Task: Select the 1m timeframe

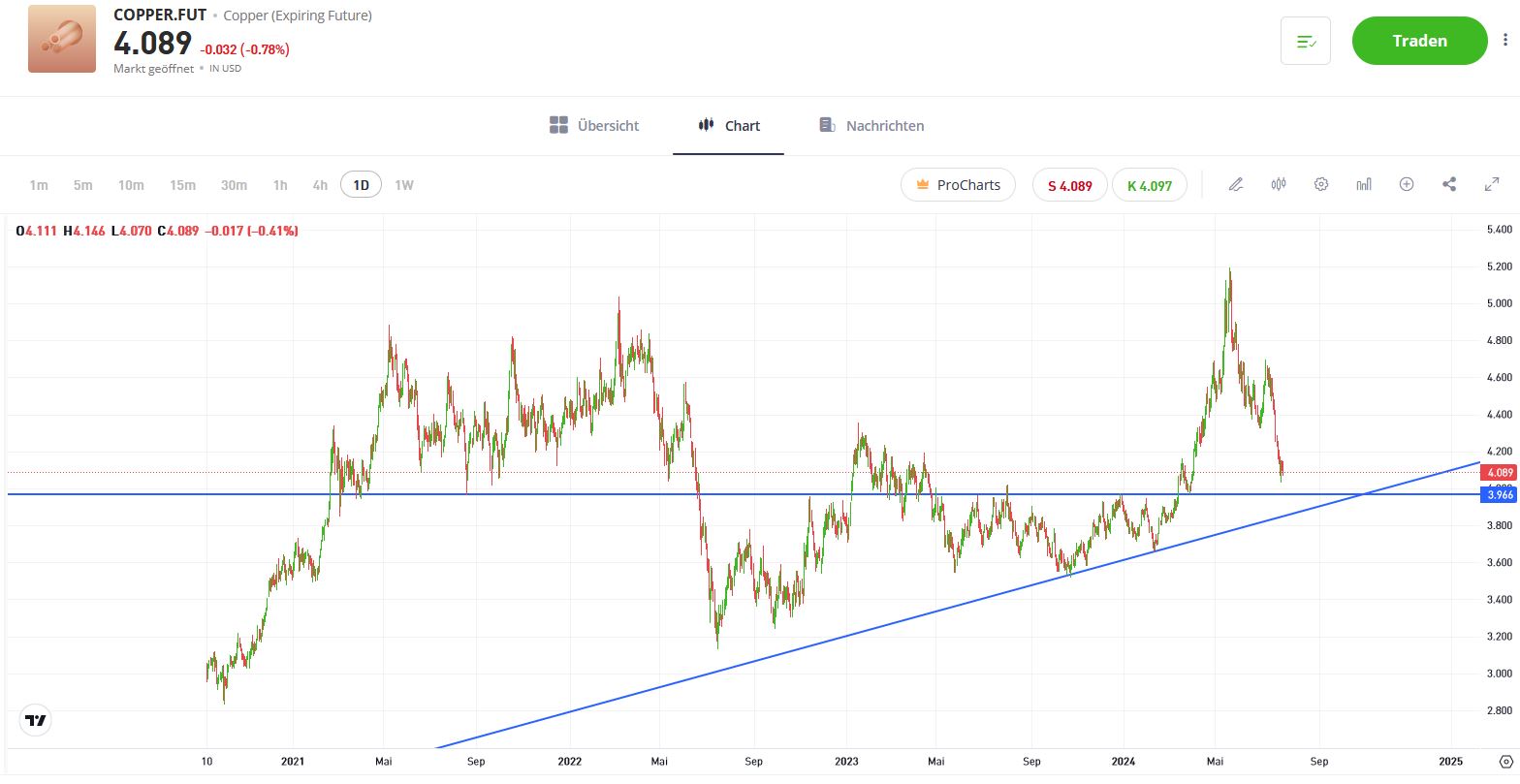Action: 39,185
